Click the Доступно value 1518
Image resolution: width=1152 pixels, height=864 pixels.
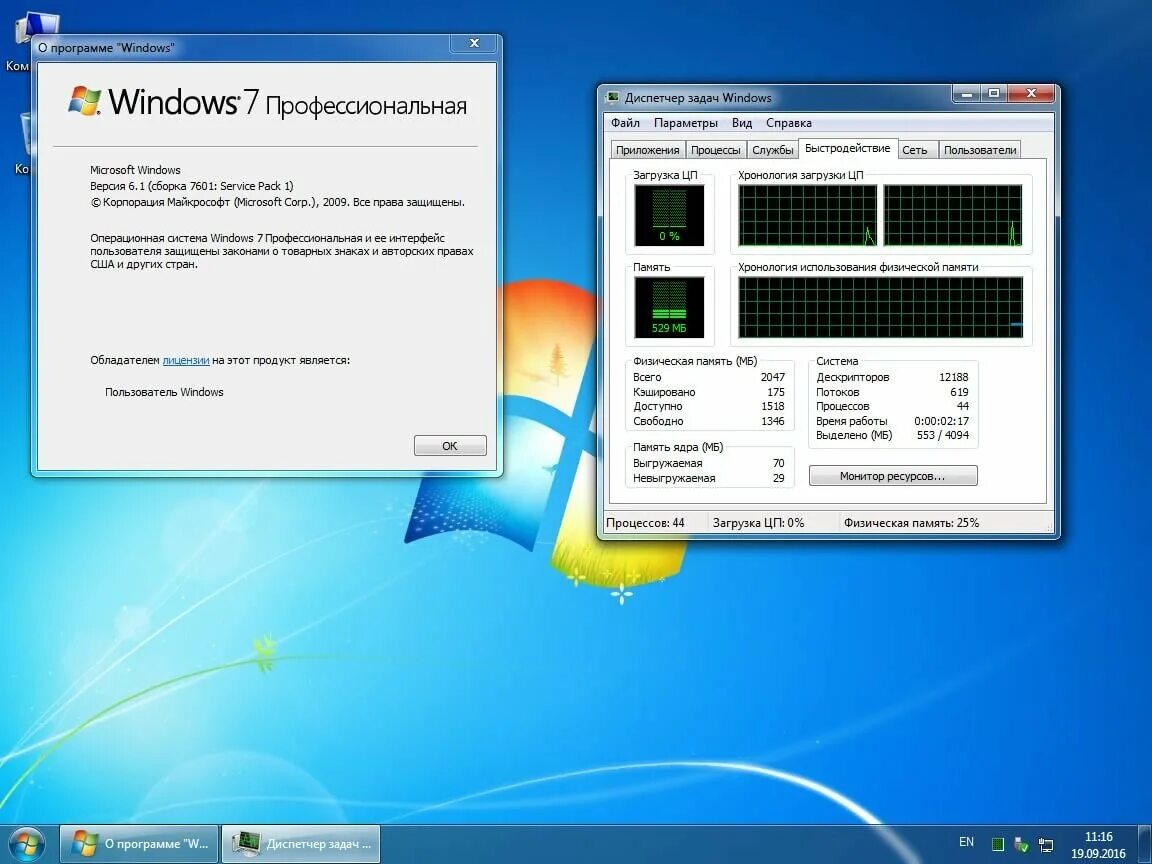point(772,406)
